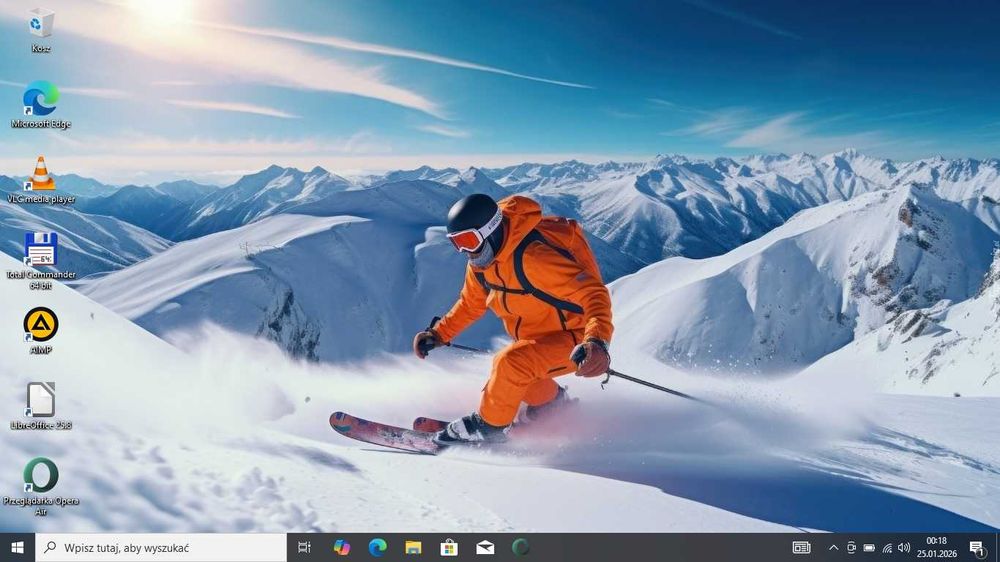The height and width of the screenshot is (562, 1000).
Task: Select the LibreOffice 25.8 desktop shortcut
Action: (41, 406)
